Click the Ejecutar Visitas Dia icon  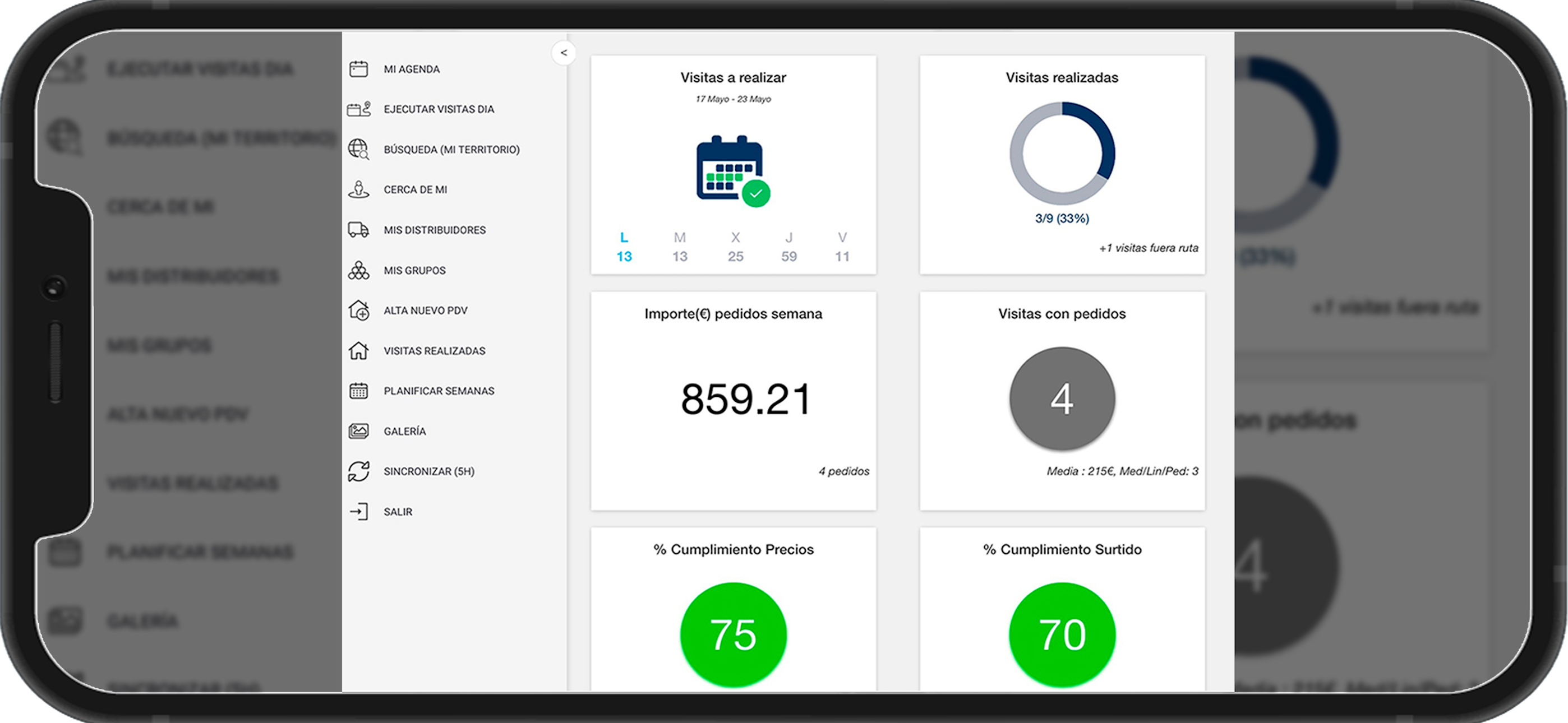point(359,109)
